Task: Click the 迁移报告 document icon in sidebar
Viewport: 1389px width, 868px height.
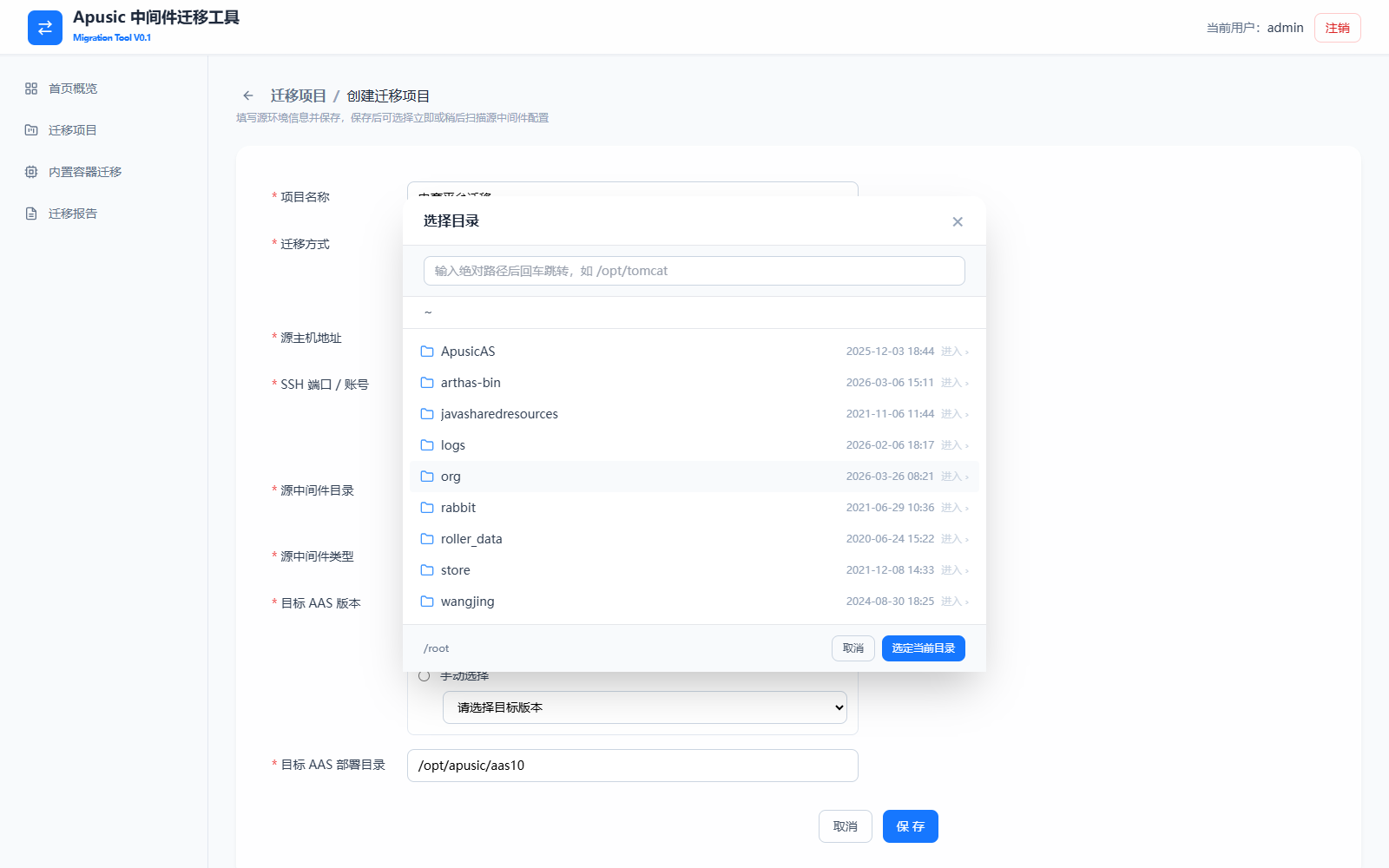Action: [x=31, y=214]
